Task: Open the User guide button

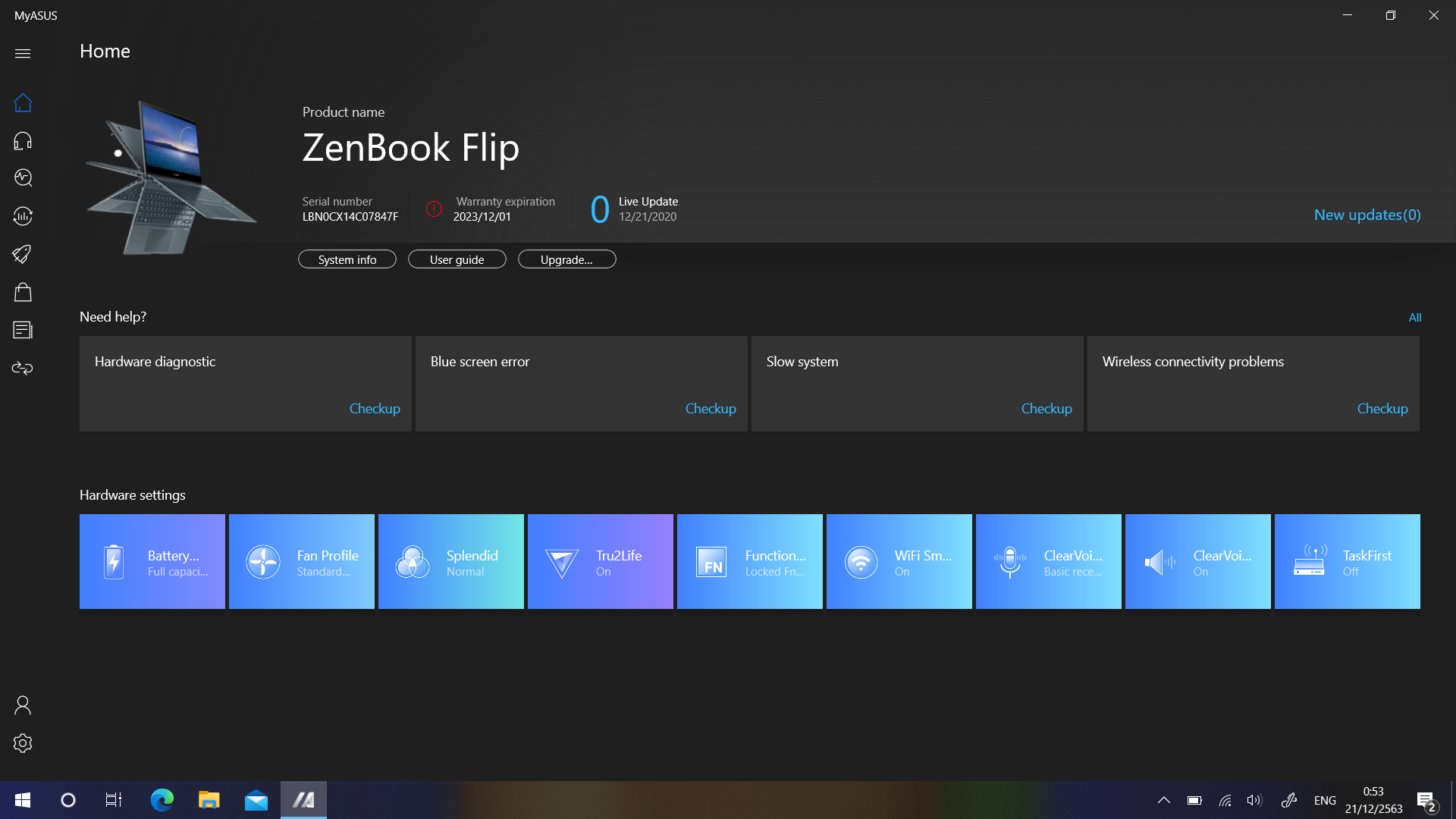Action: [x=457, y=259]
